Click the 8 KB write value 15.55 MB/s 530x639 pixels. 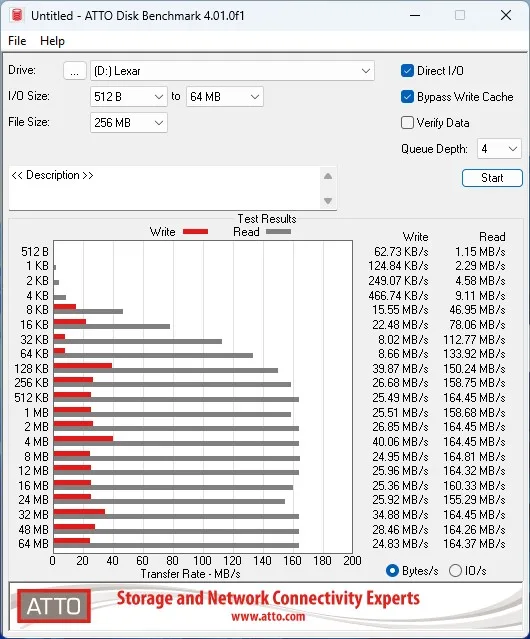(x=400, y=310)
